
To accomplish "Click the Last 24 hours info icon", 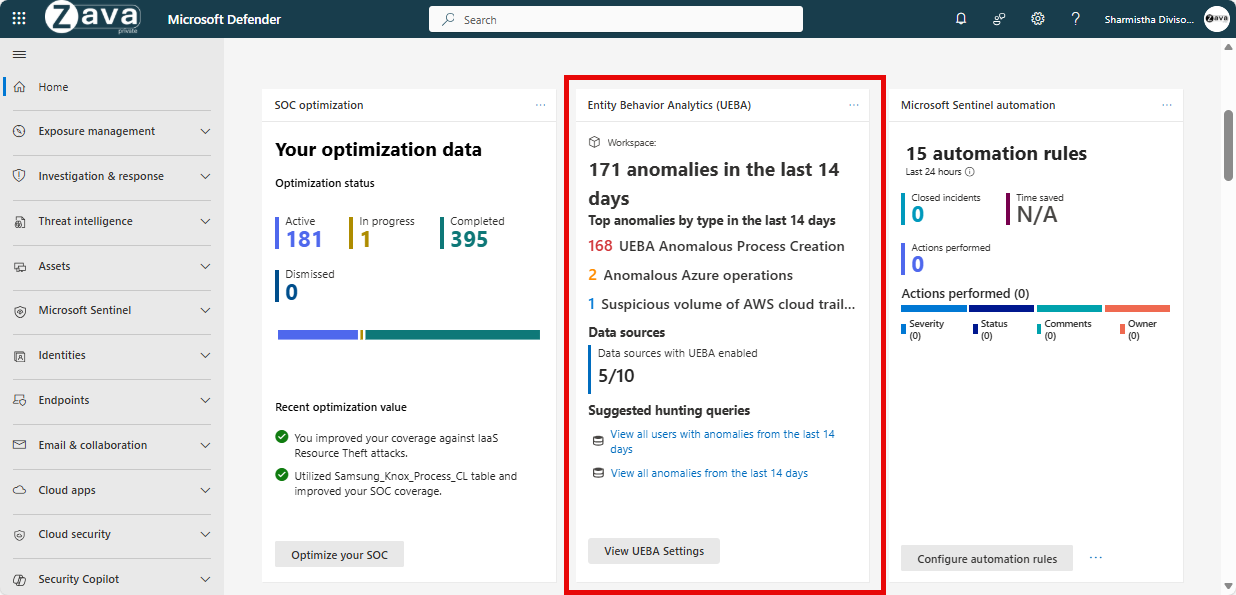I will pos(970,172).
